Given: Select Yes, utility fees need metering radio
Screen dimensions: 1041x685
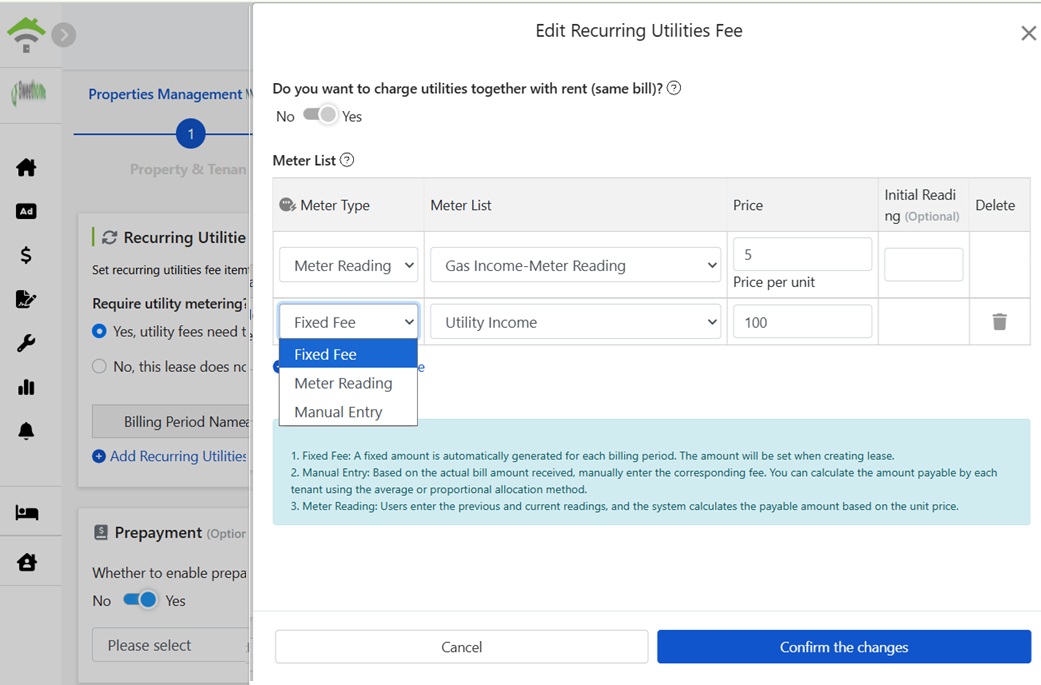Looking at the screenshot, I should coord(99,331).
